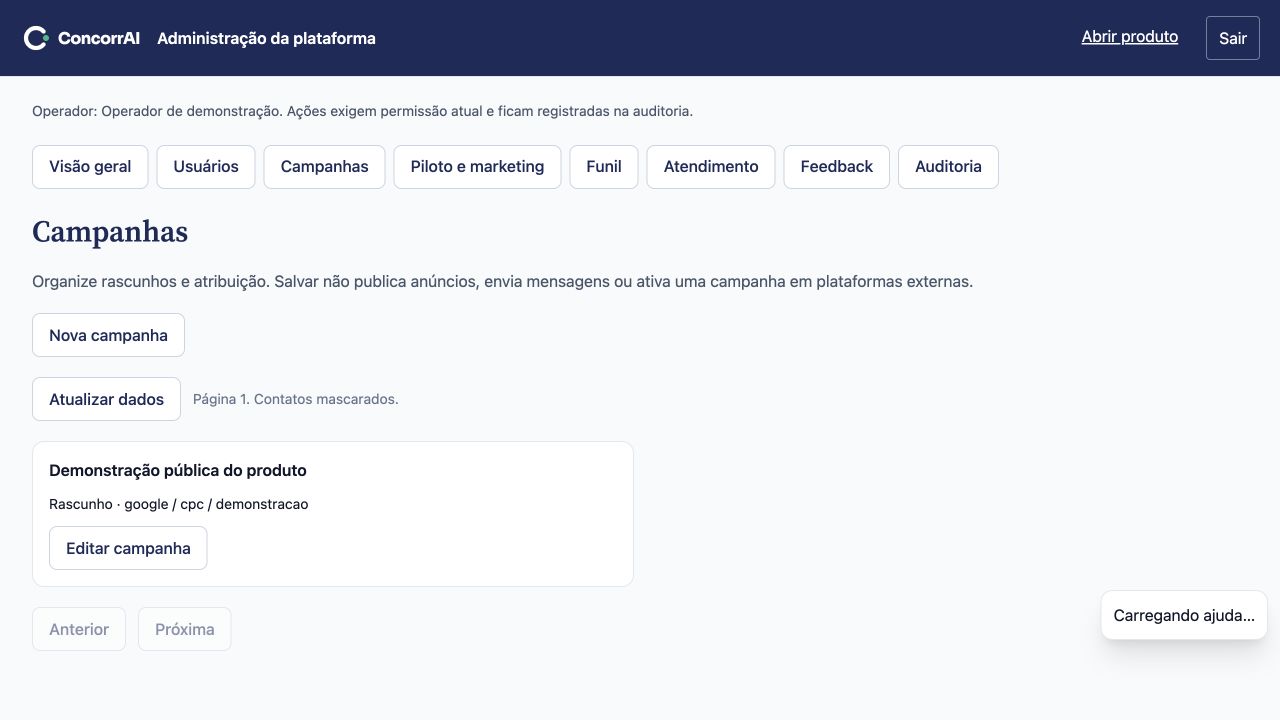1280x720 pixels.
Task: Switch to the Atendimento tab
Action: click(711, 167)
